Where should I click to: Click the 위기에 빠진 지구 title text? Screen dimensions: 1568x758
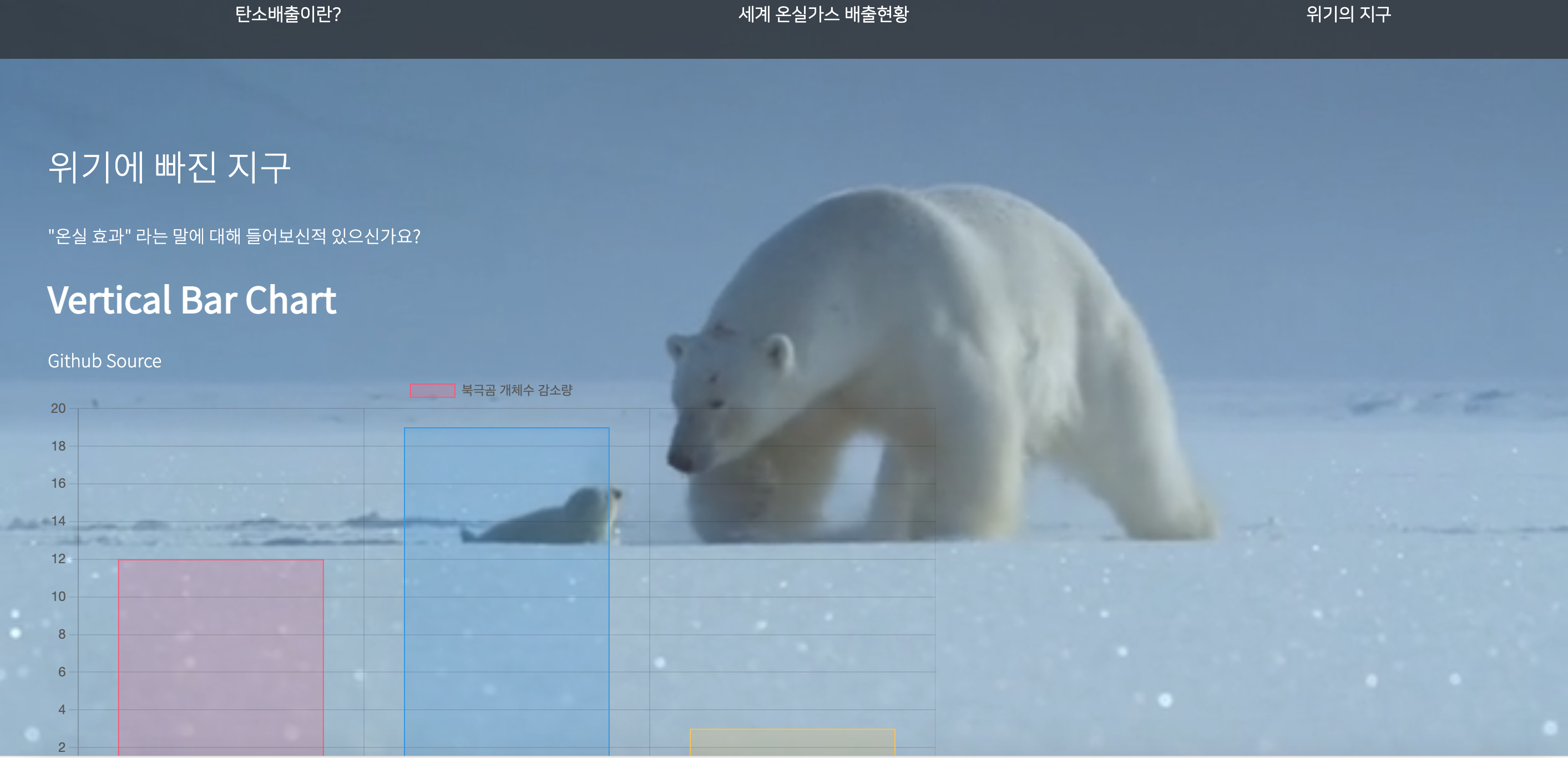169,168
